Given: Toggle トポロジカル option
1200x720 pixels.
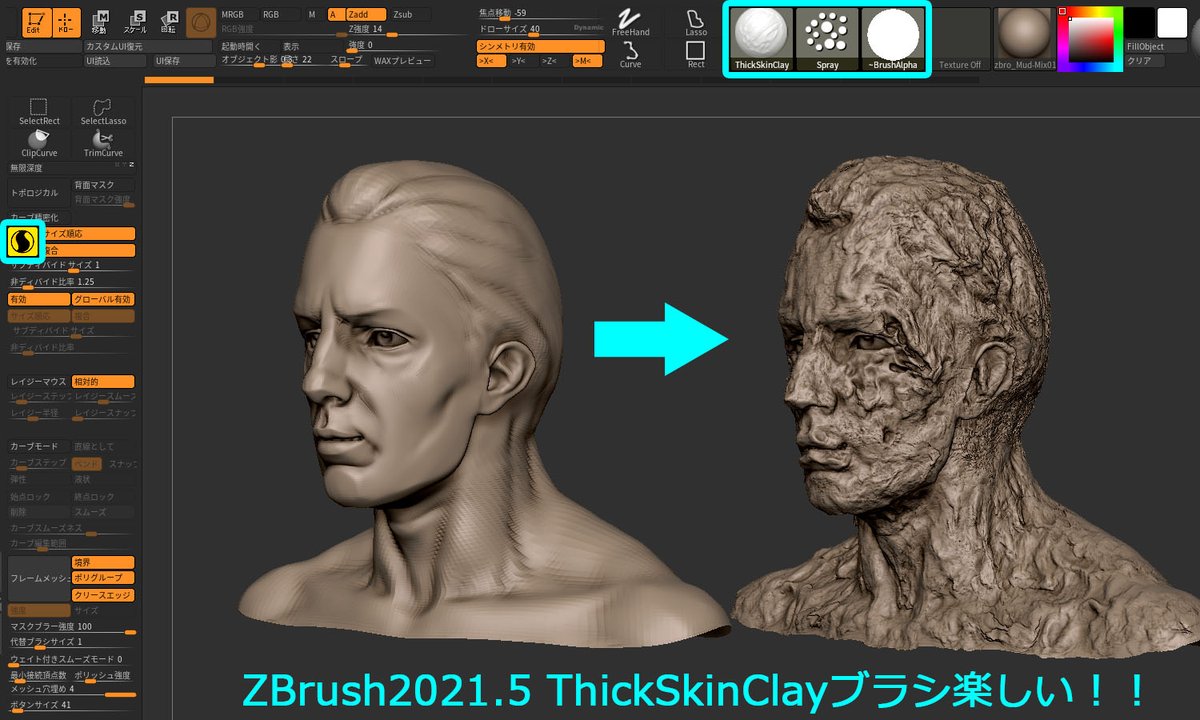Looking at the screenshot, I should (38, 193).
